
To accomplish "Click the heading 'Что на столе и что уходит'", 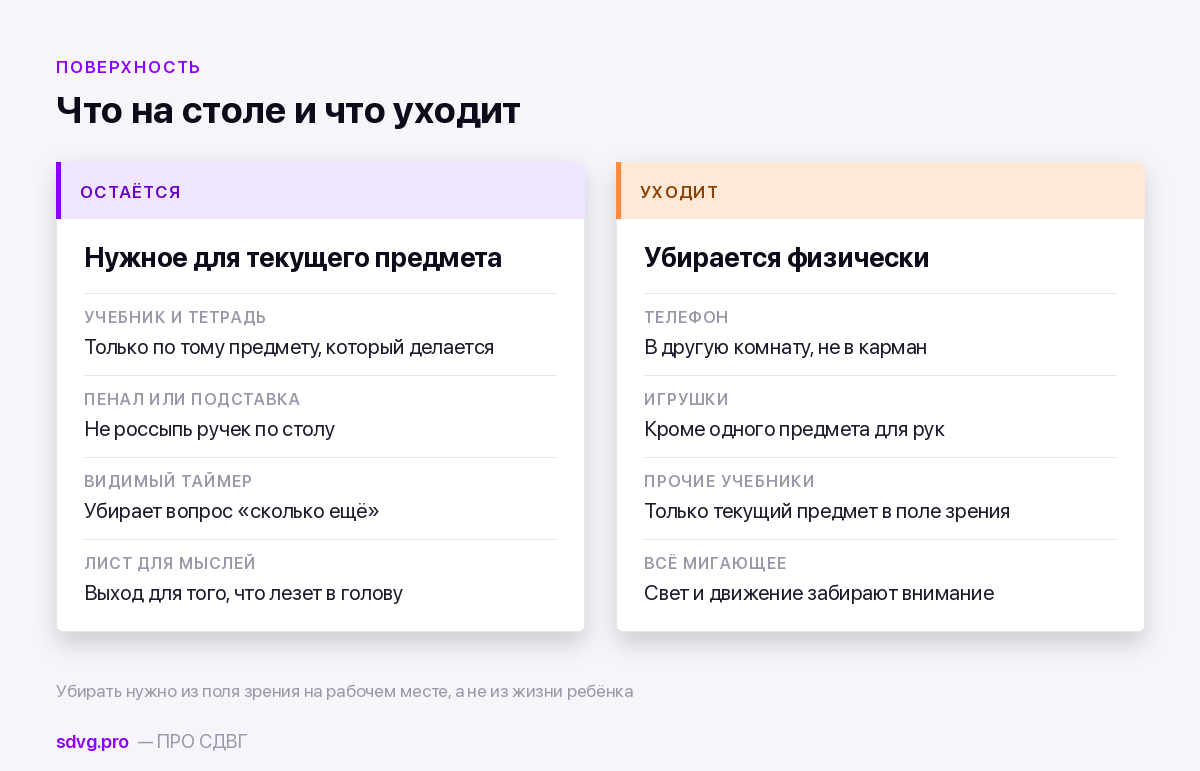I will click(288, 110).
